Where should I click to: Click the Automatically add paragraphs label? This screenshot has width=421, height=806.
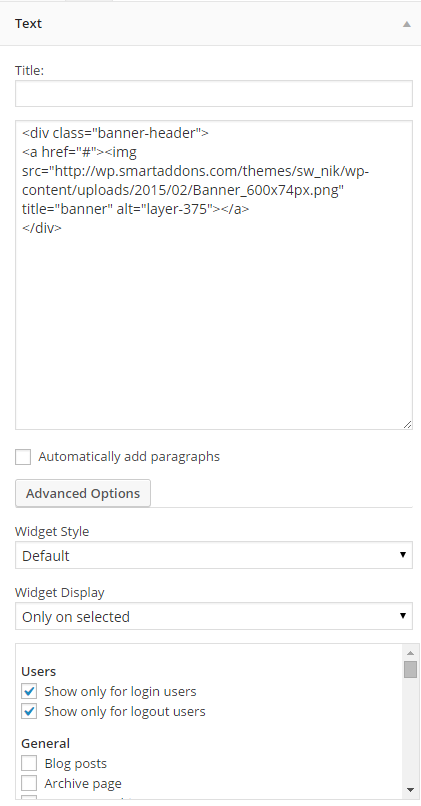point(129,456)
